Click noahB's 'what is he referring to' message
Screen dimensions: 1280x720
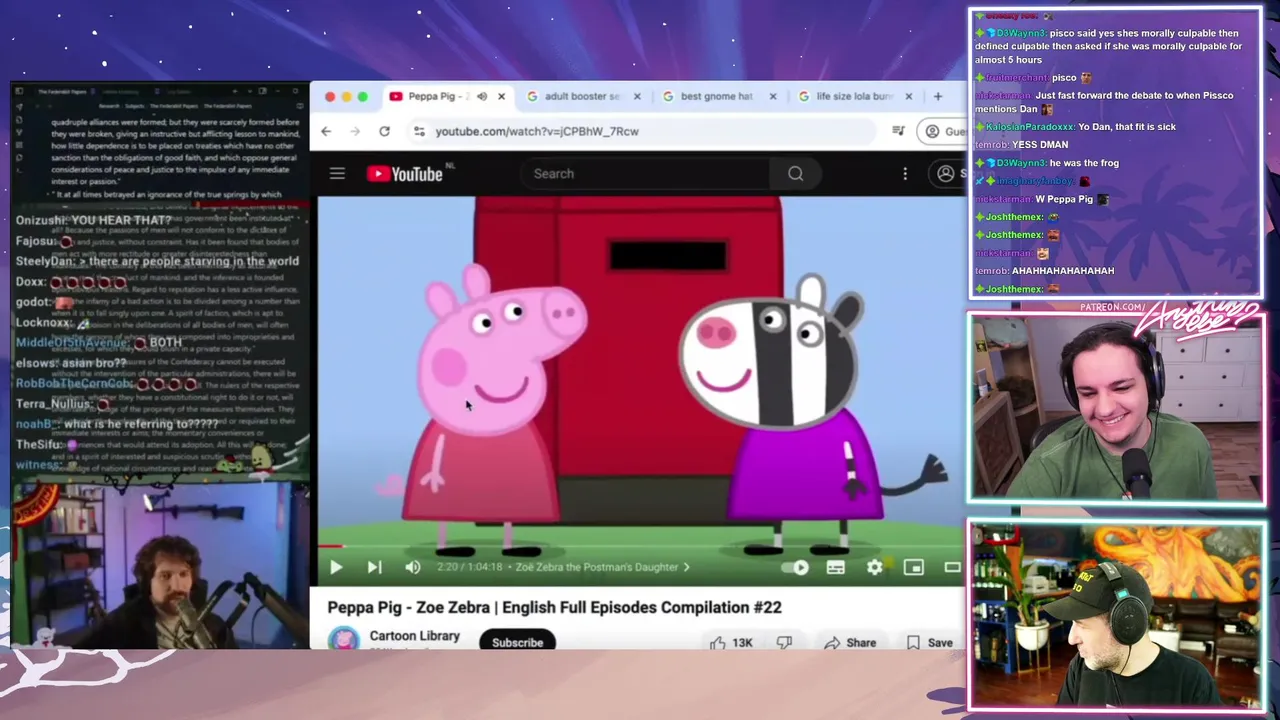click(x=141, y=424)
